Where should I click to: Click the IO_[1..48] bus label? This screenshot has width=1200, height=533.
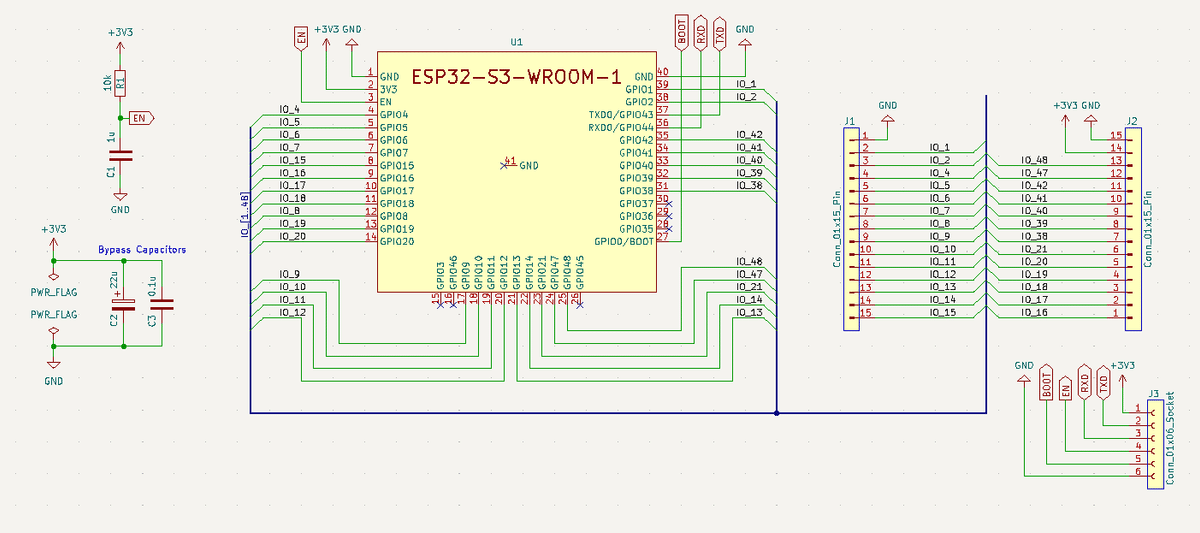(244, 216)
